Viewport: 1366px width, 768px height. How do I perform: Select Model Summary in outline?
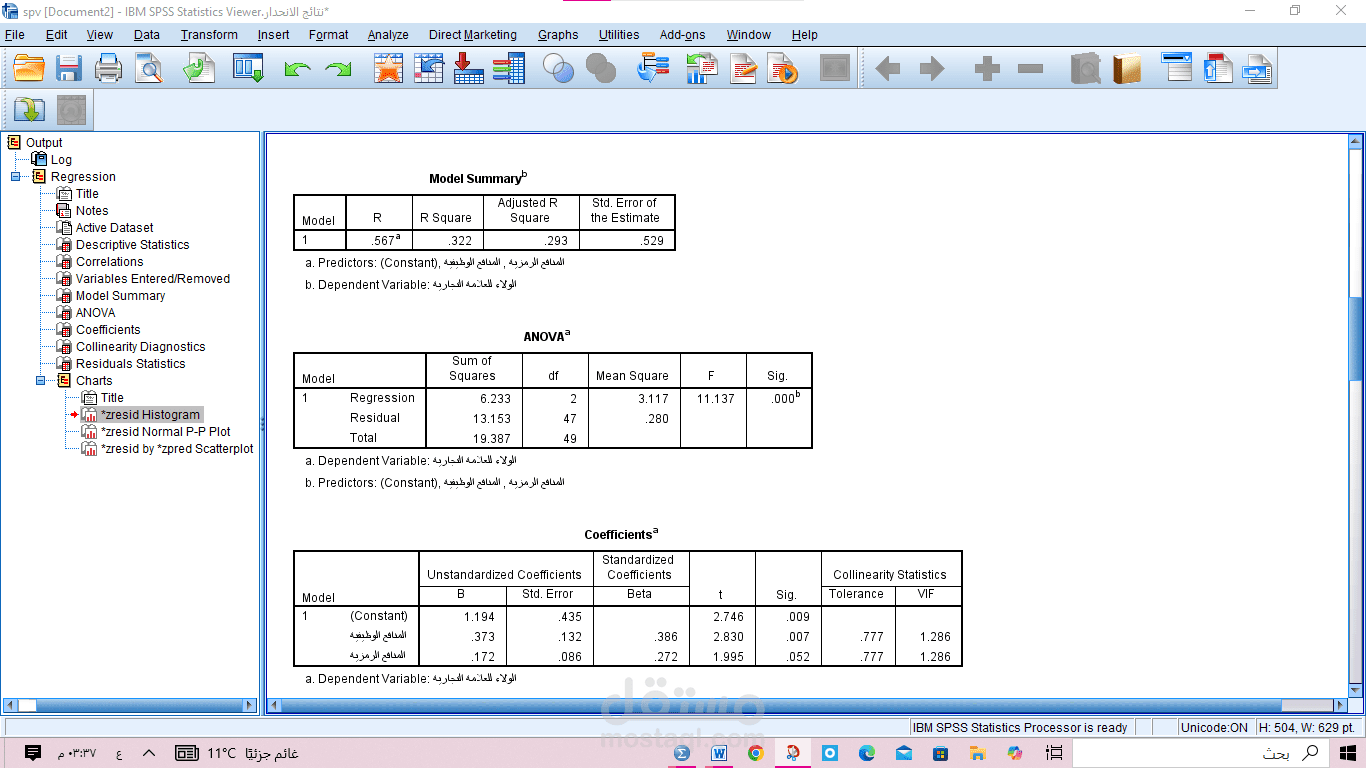click(x=121, y=296)
